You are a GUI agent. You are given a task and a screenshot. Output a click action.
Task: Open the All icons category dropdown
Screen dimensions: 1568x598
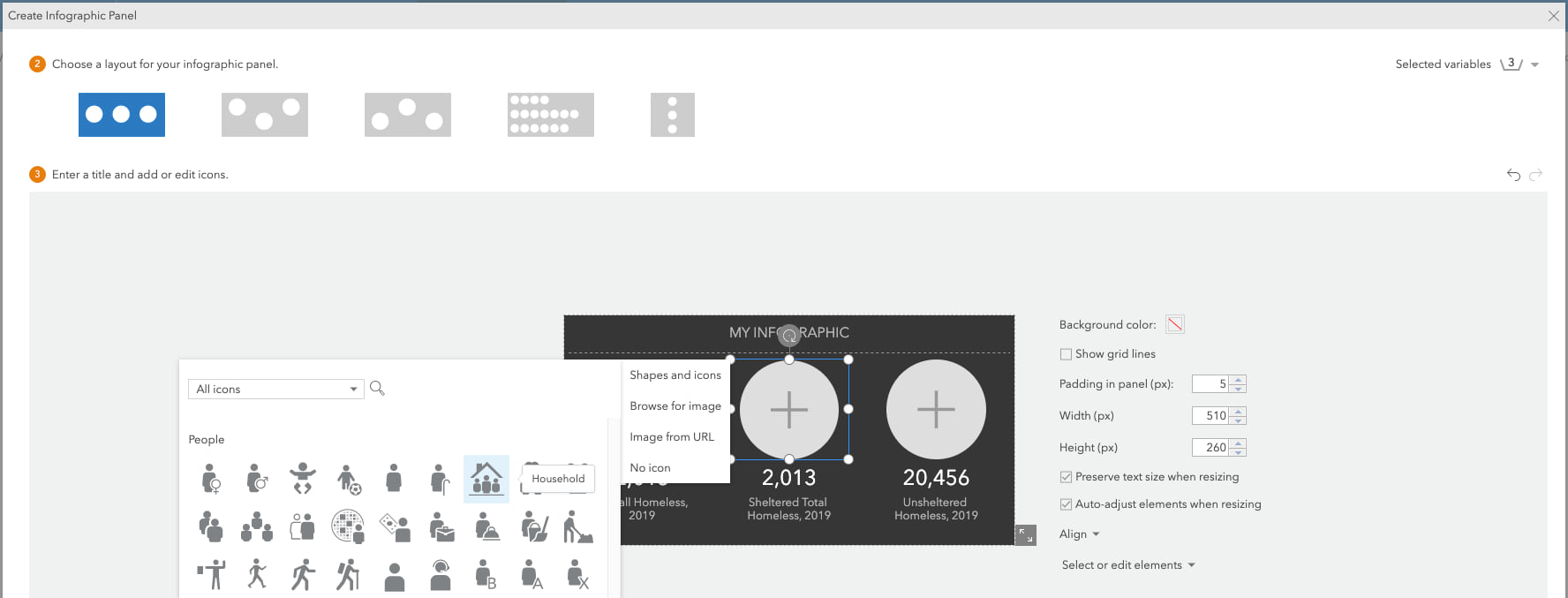point(275,389)
